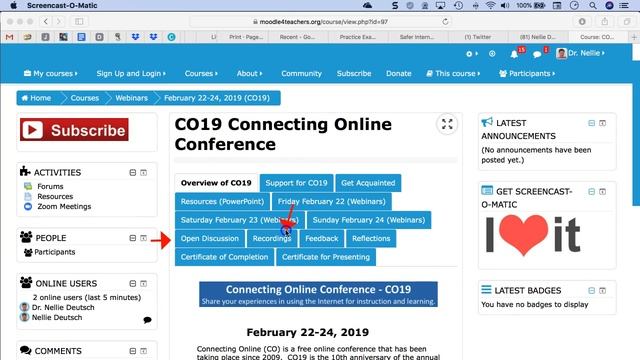Image resolution: width=640 pixels, height=360 pixels.
Task: Go back with Safari back arrow
Action: (x=46, y=21)
